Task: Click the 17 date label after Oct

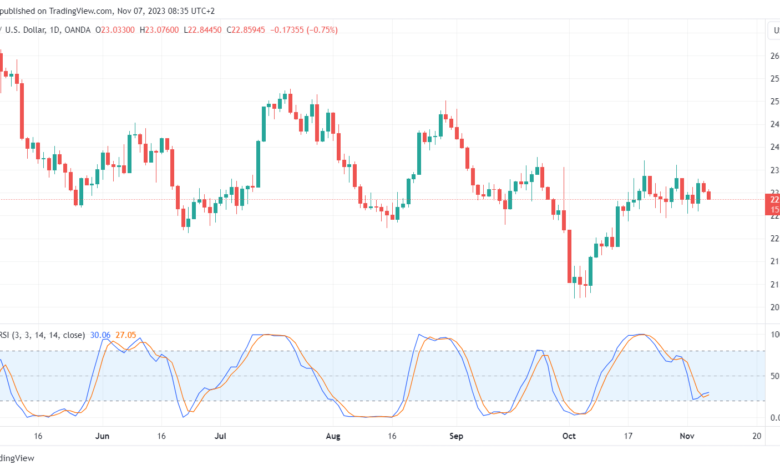Action: click(x=628, y=436)
